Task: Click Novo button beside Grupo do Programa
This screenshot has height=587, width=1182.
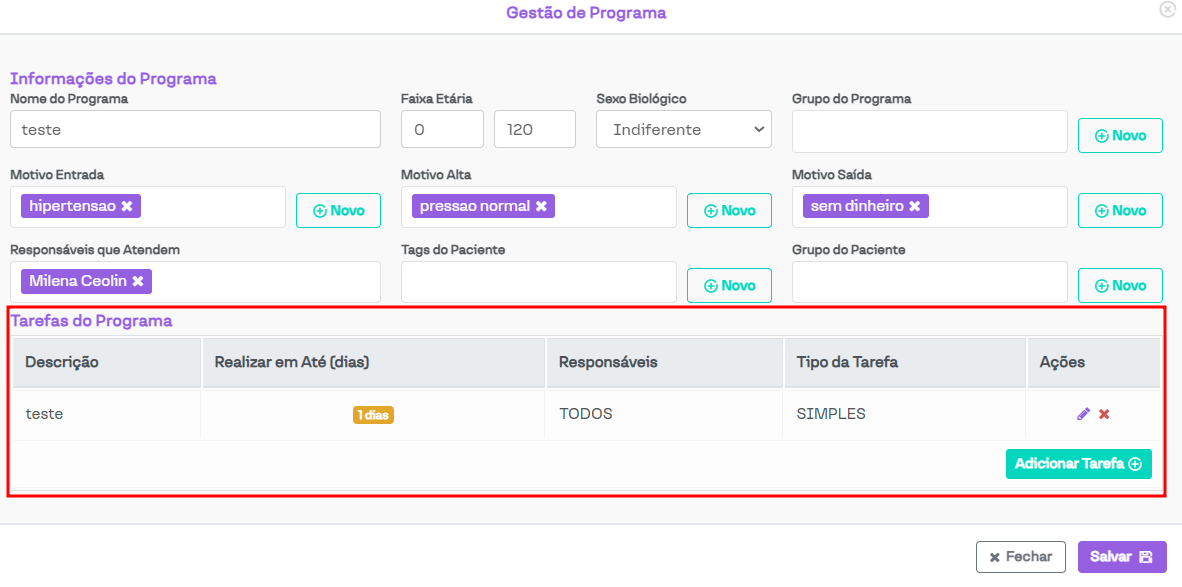Action: [x=1120, y=135]
